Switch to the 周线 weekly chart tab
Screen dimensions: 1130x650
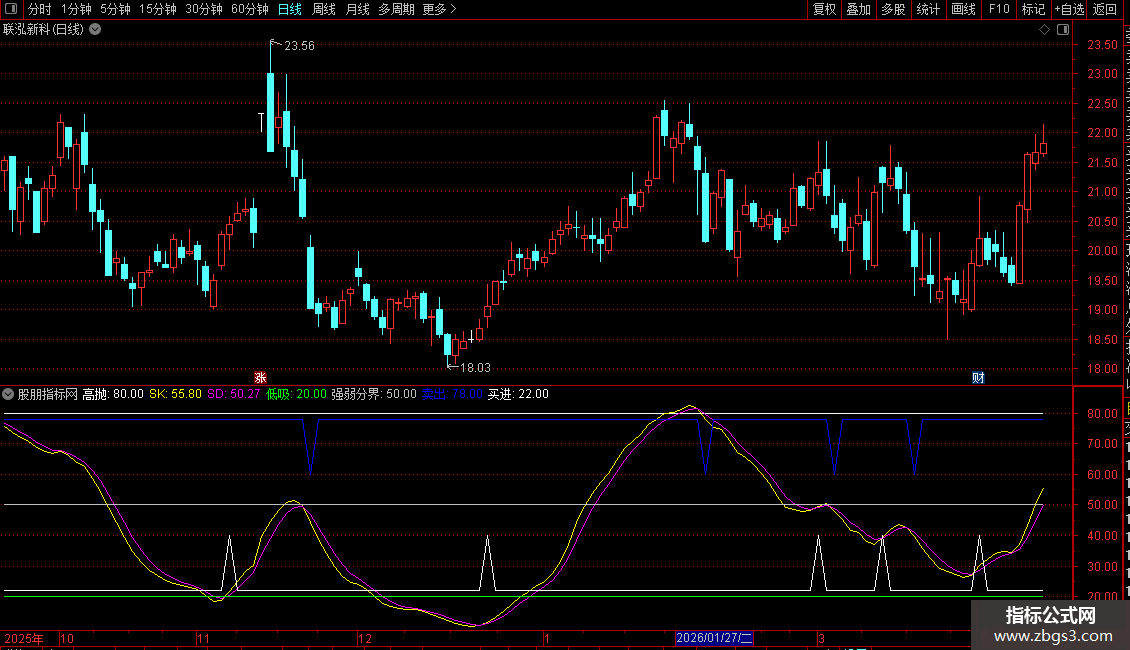tap(324, 9)
